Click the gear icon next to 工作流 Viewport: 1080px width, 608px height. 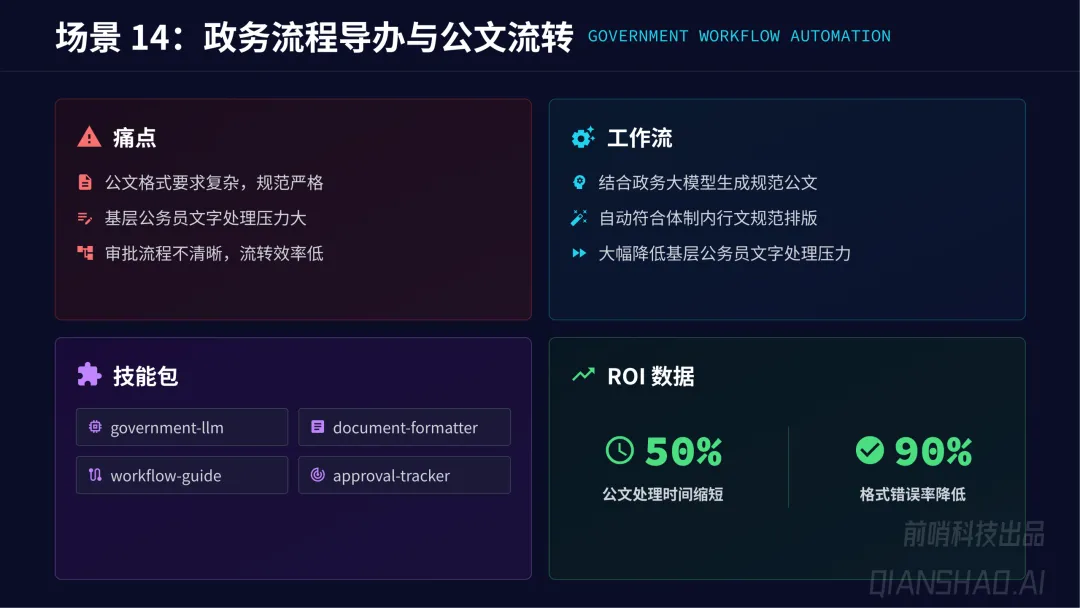(583, 137)
